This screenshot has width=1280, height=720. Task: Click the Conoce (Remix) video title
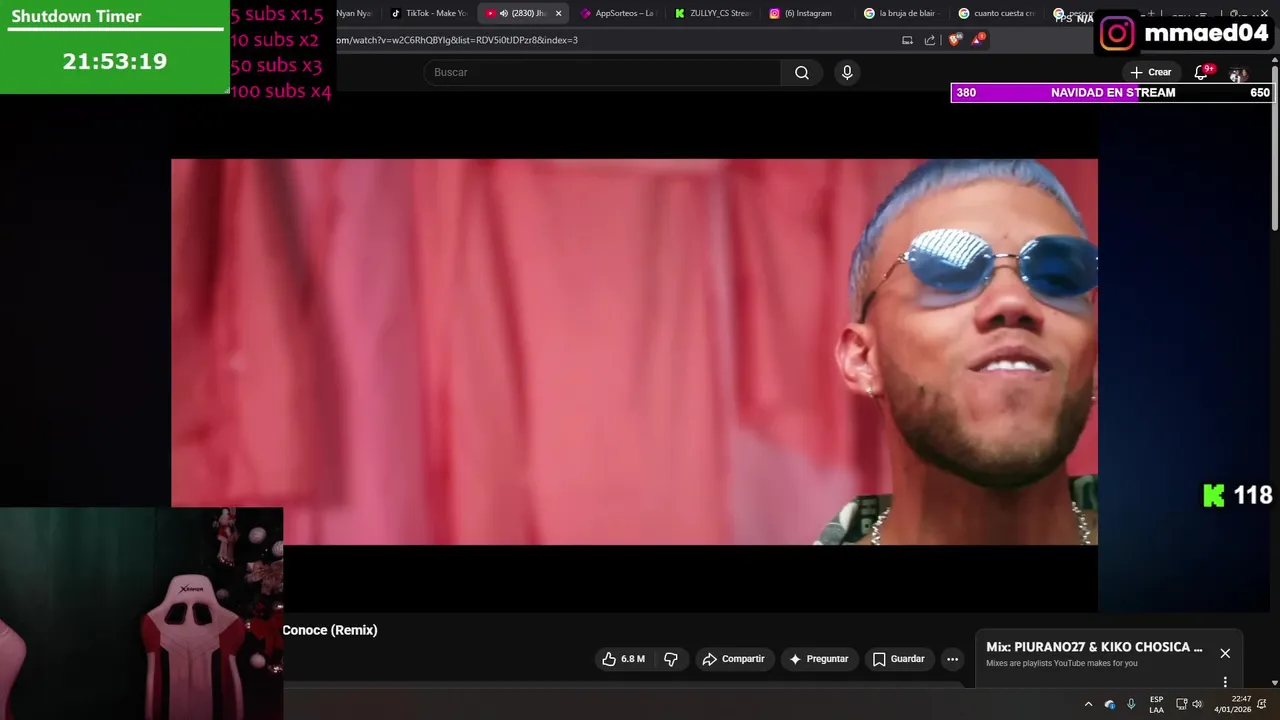tap(330, 630)
